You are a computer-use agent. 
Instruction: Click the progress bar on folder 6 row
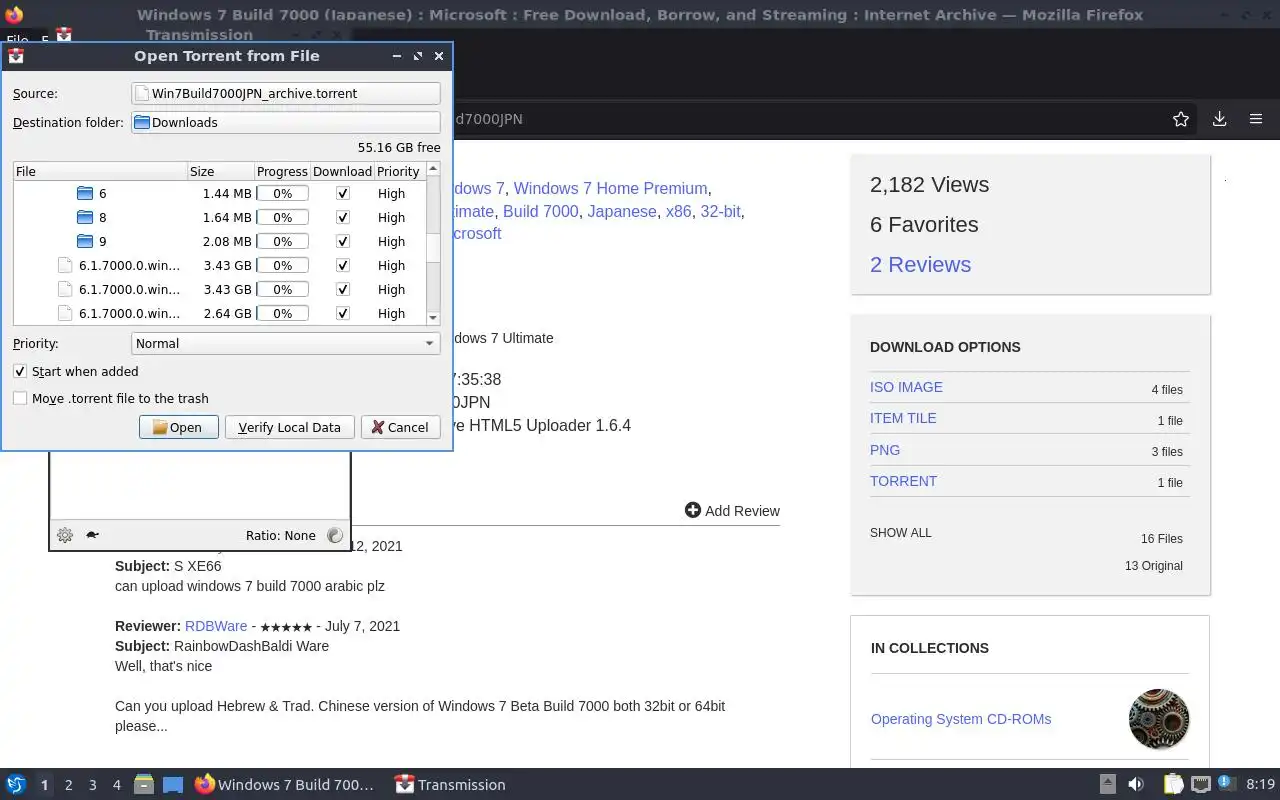coord(283,193)
